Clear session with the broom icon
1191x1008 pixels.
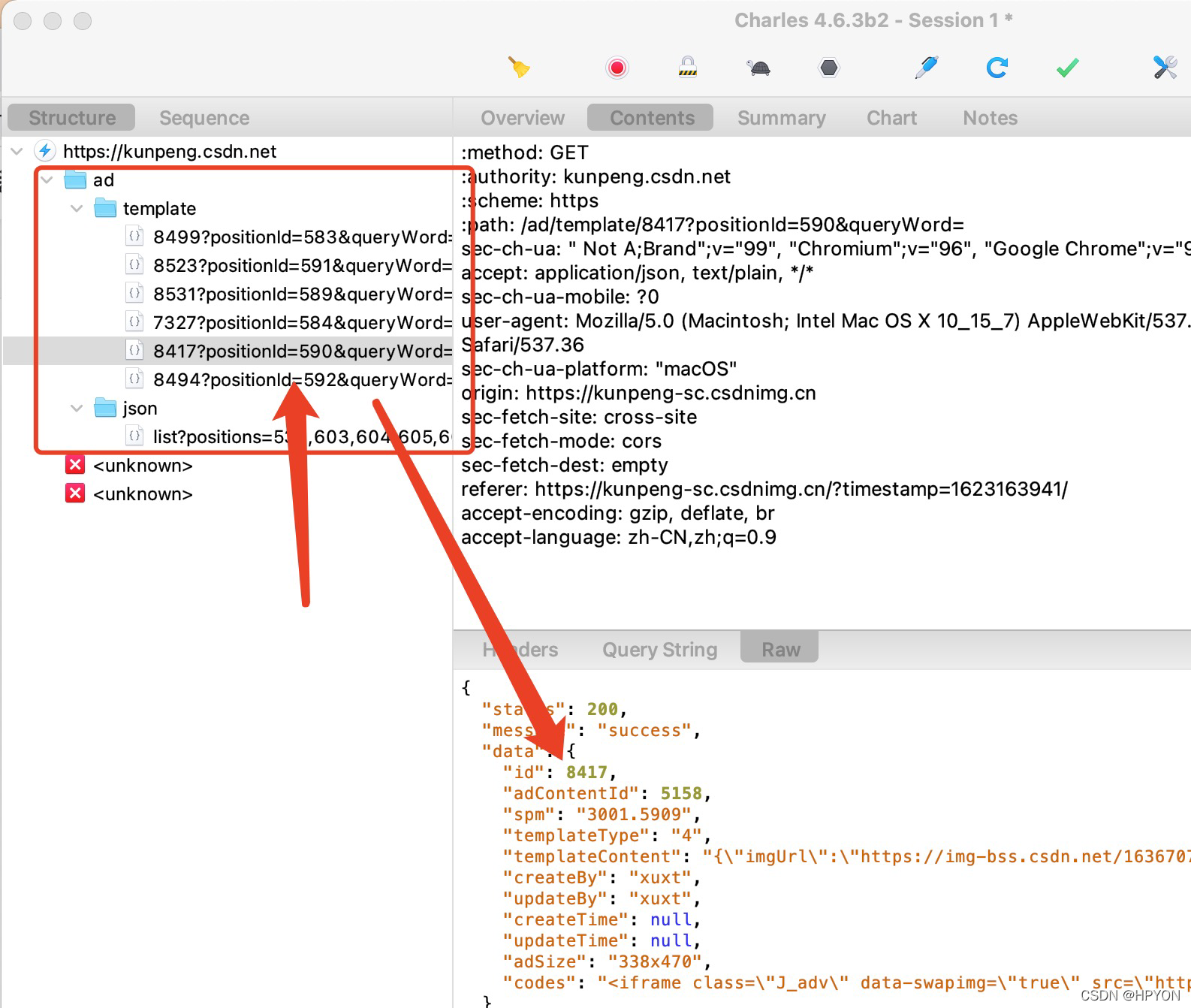pos(520,68)
